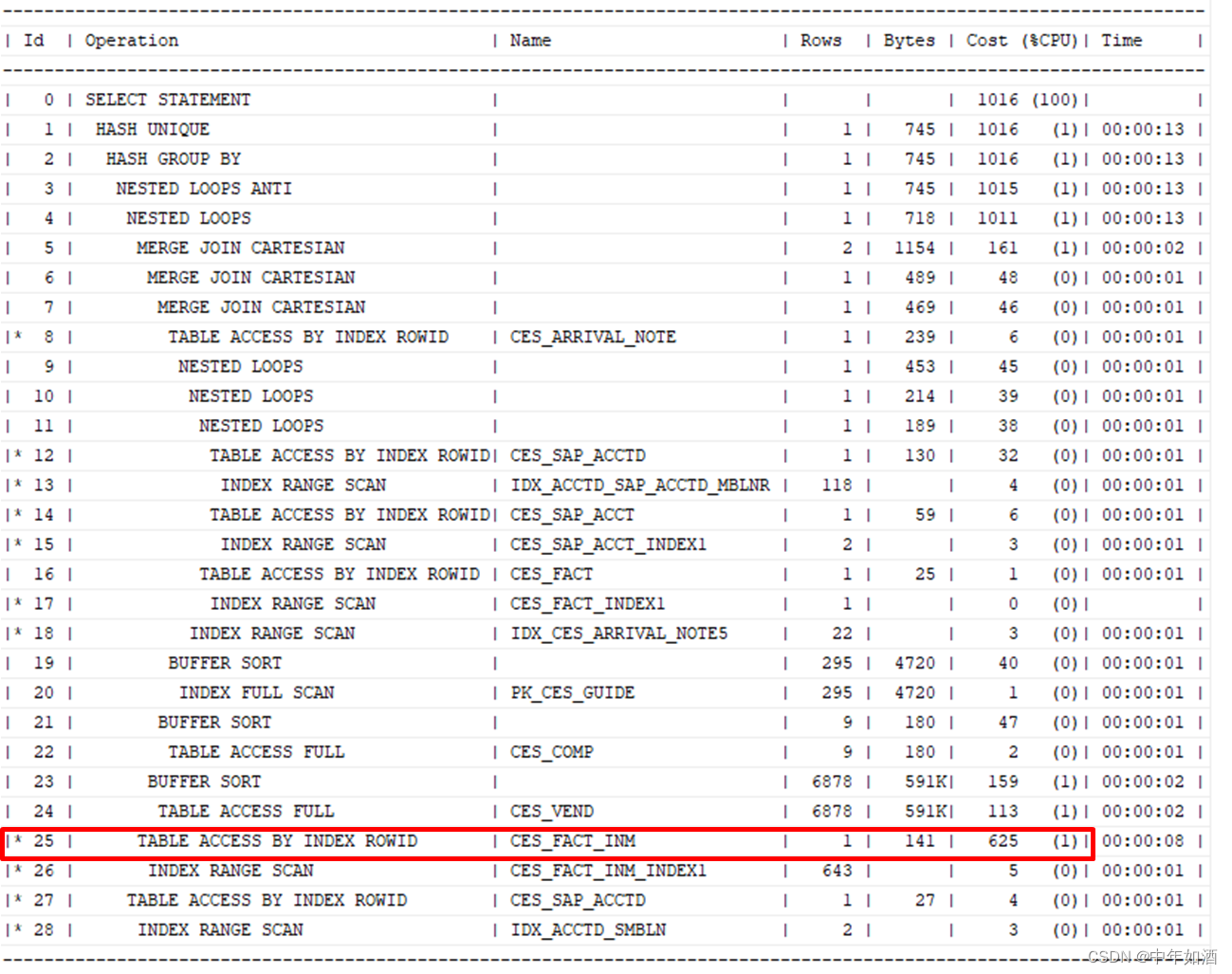Click 'TABLE ACCESS FULL' operation in row 22
1232x974 pixels.
[x=256, y=752]
